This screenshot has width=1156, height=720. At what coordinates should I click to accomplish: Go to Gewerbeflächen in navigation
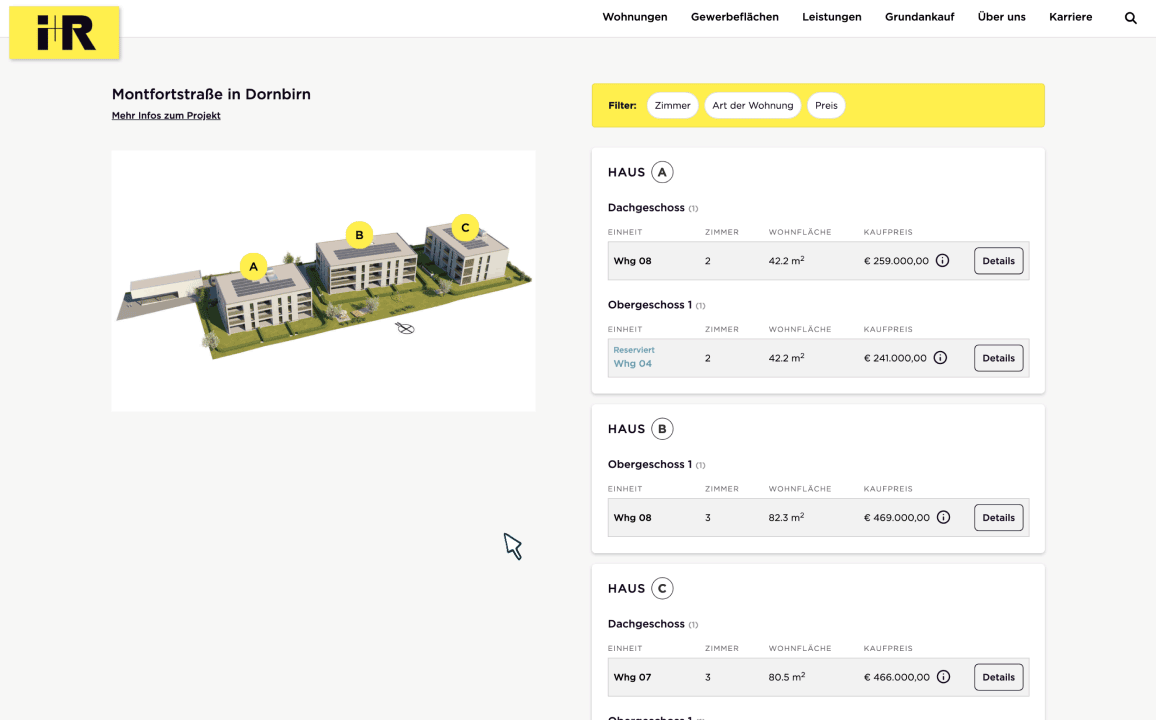734,17
